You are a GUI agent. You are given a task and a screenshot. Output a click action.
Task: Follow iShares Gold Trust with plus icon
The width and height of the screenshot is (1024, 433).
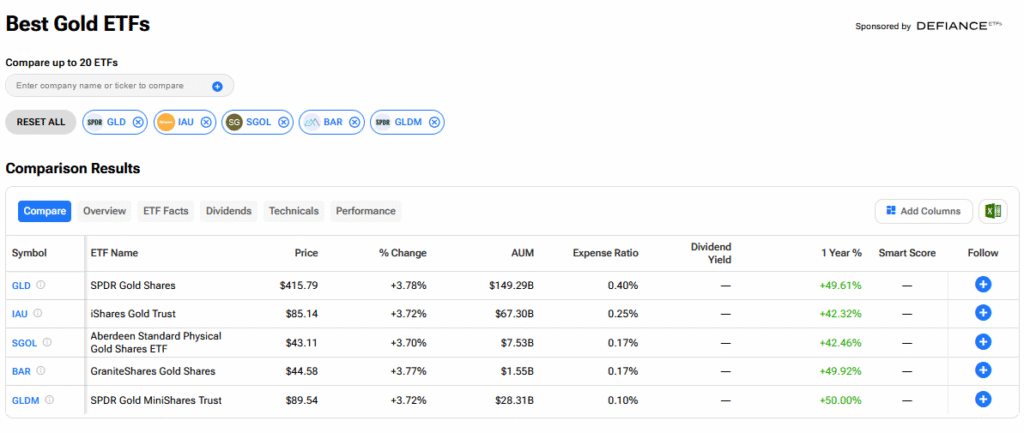pos(983,313)
